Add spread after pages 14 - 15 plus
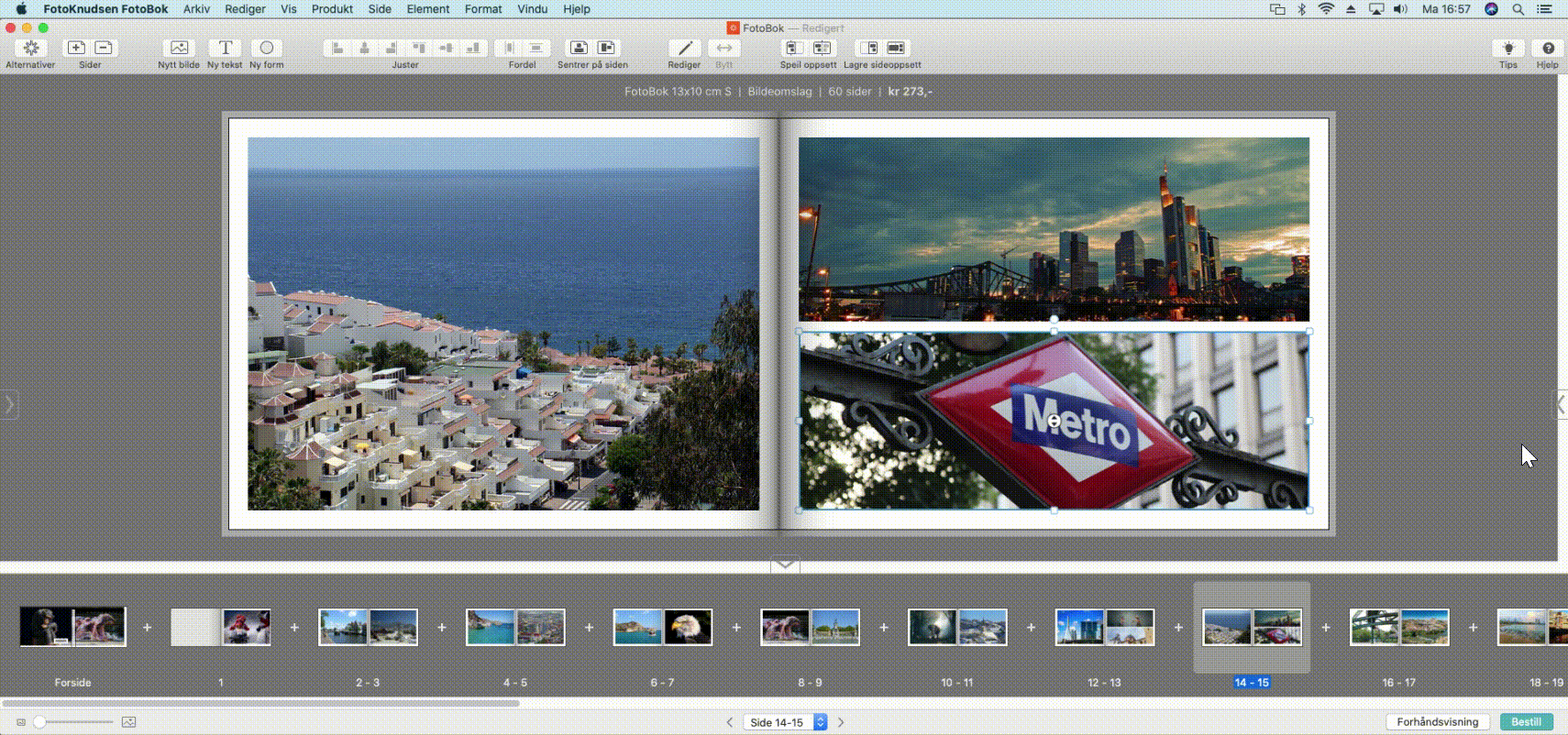The width and height of the screenshot is (1568, 735). 1325,628
